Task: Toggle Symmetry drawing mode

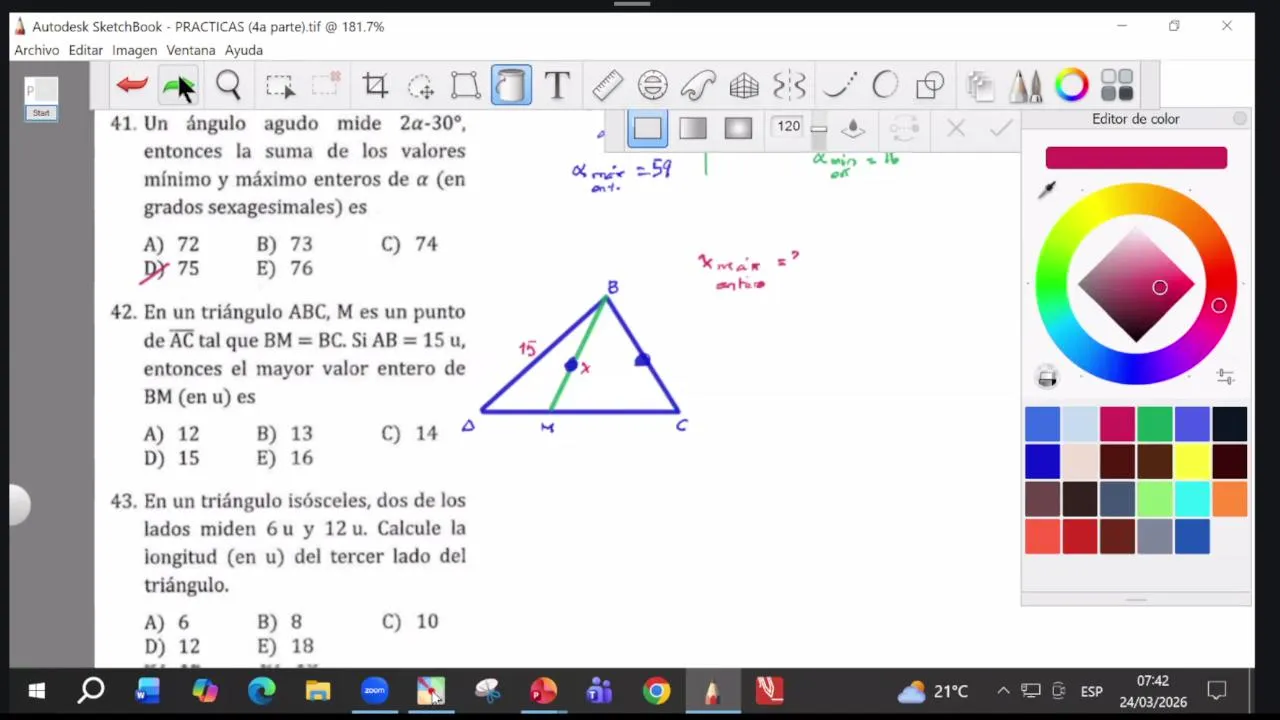Action: (789, 86)
